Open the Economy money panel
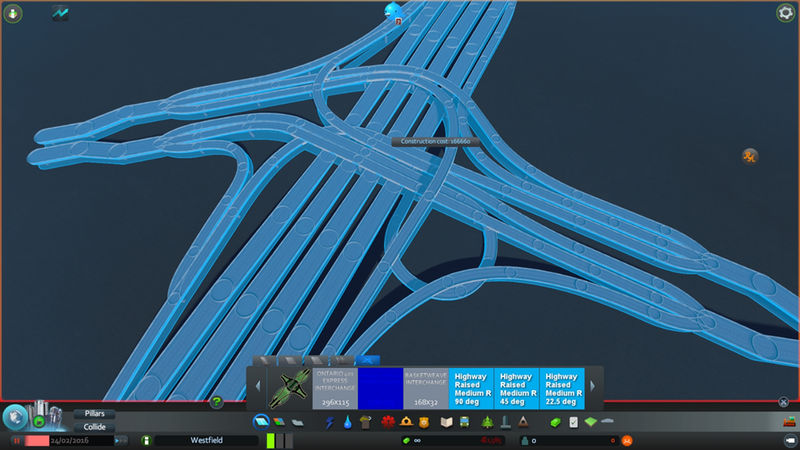This screenshot has height=450, width=800. click(557, 422)
